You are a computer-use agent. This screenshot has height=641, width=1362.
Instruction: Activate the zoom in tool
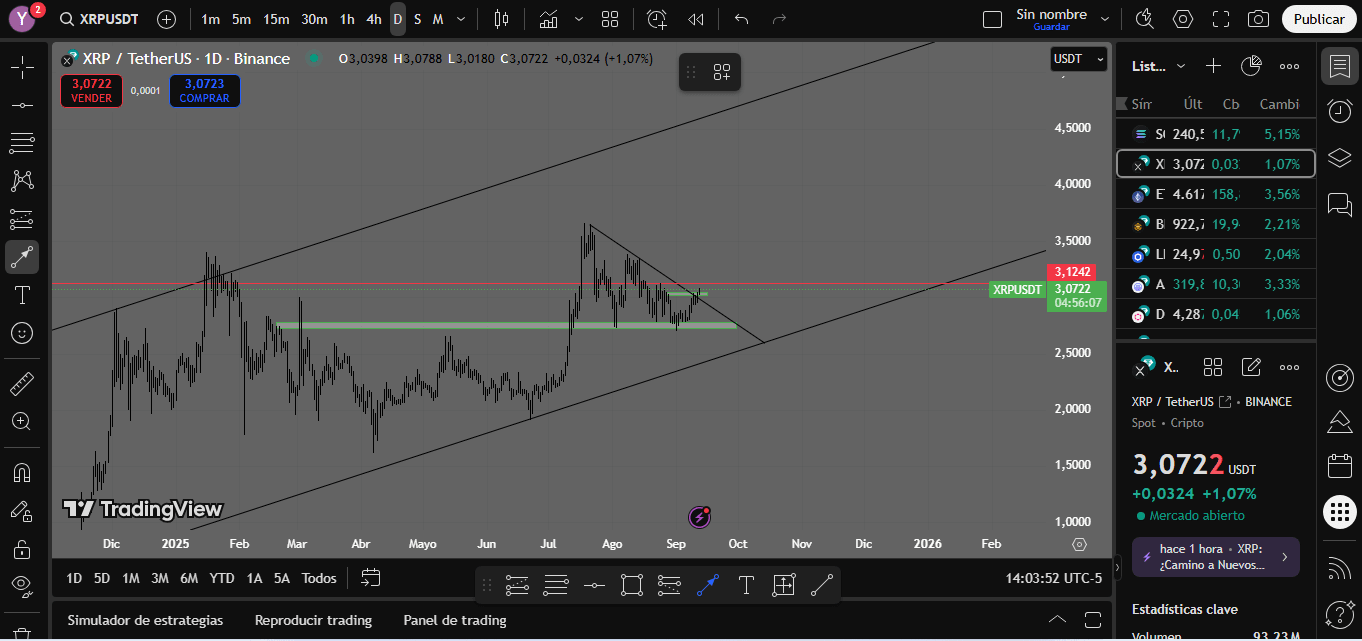point(22,421)
